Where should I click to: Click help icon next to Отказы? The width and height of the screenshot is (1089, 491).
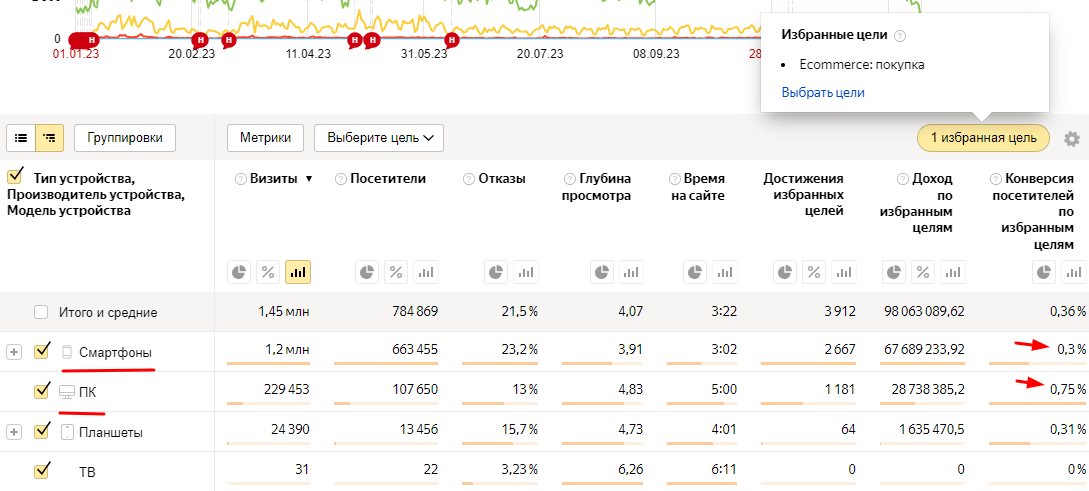[x=469, y=179]
